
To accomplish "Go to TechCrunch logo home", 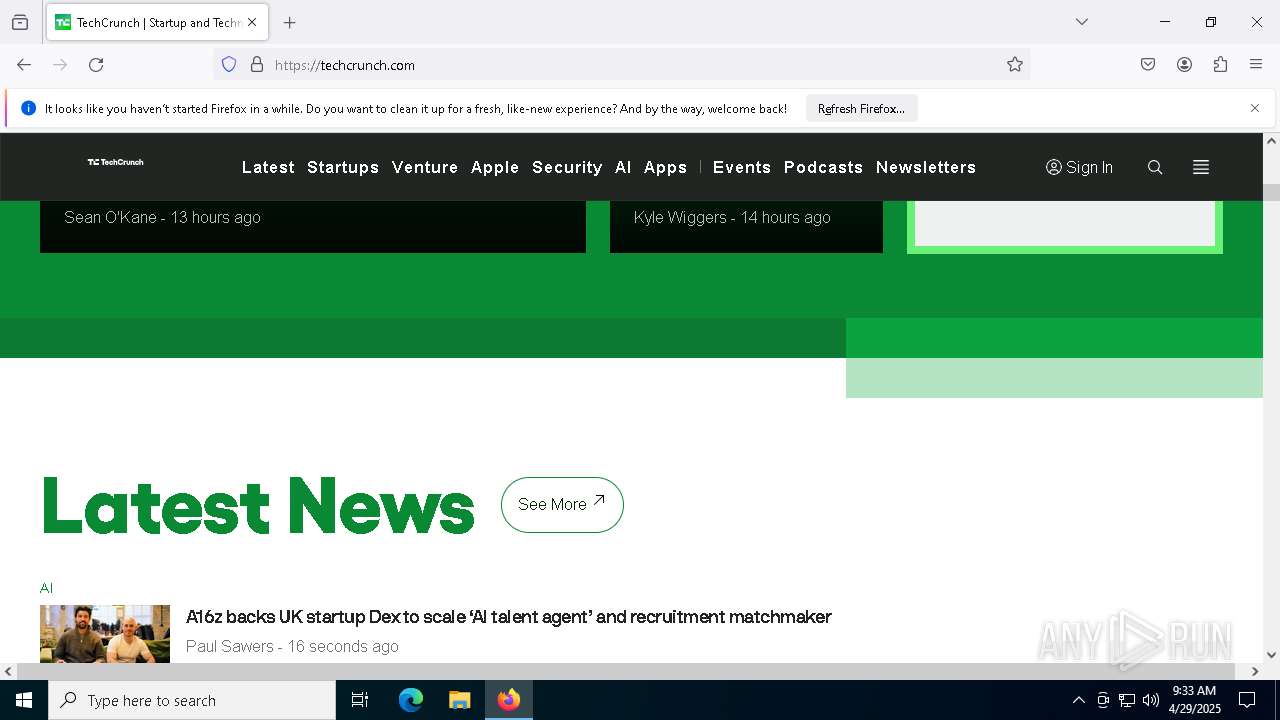I will [x=115, y=162].
